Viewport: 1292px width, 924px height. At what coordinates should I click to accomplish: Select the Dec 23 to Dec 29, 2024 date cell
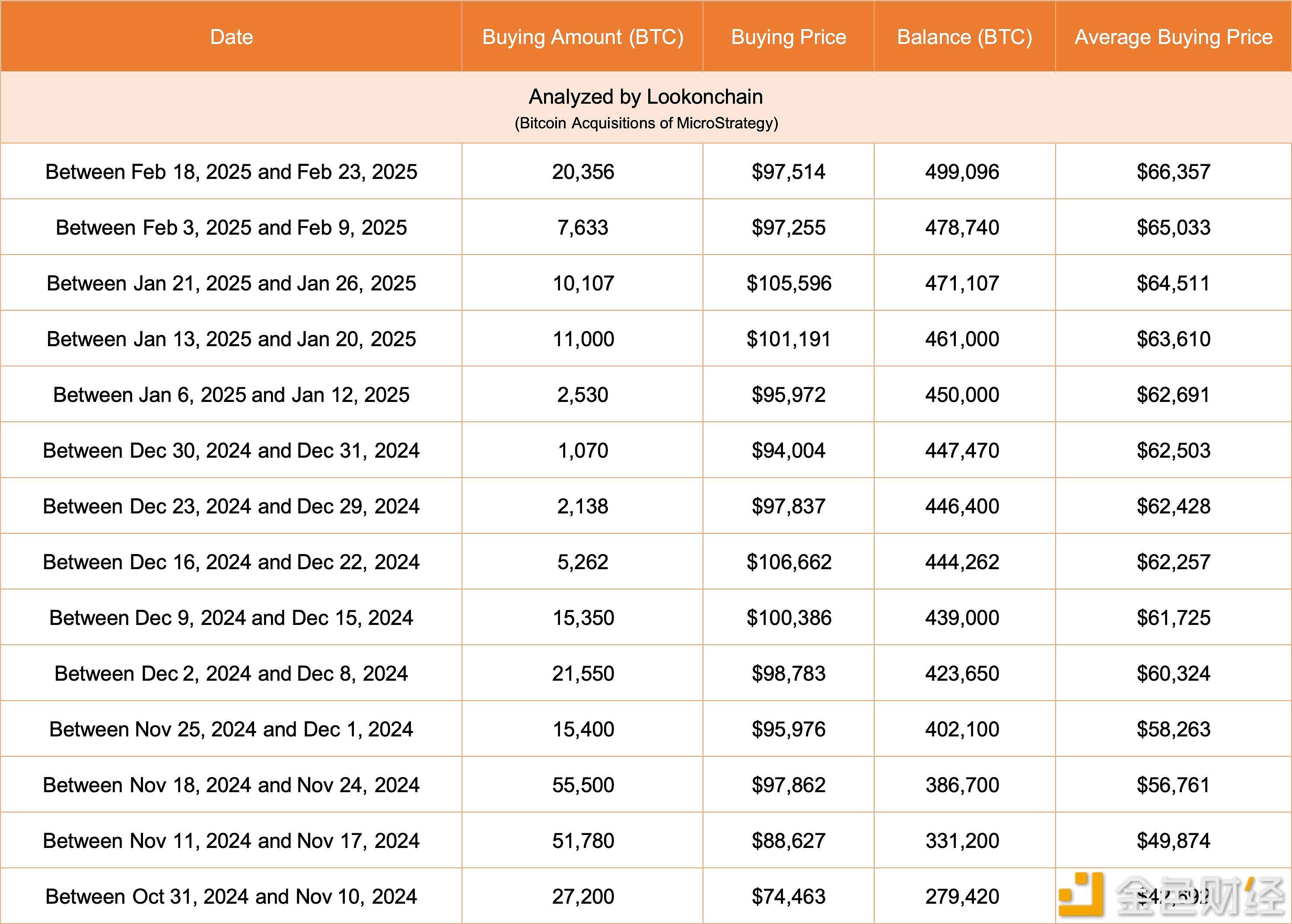pyautogui.click(x=231, y=506)
